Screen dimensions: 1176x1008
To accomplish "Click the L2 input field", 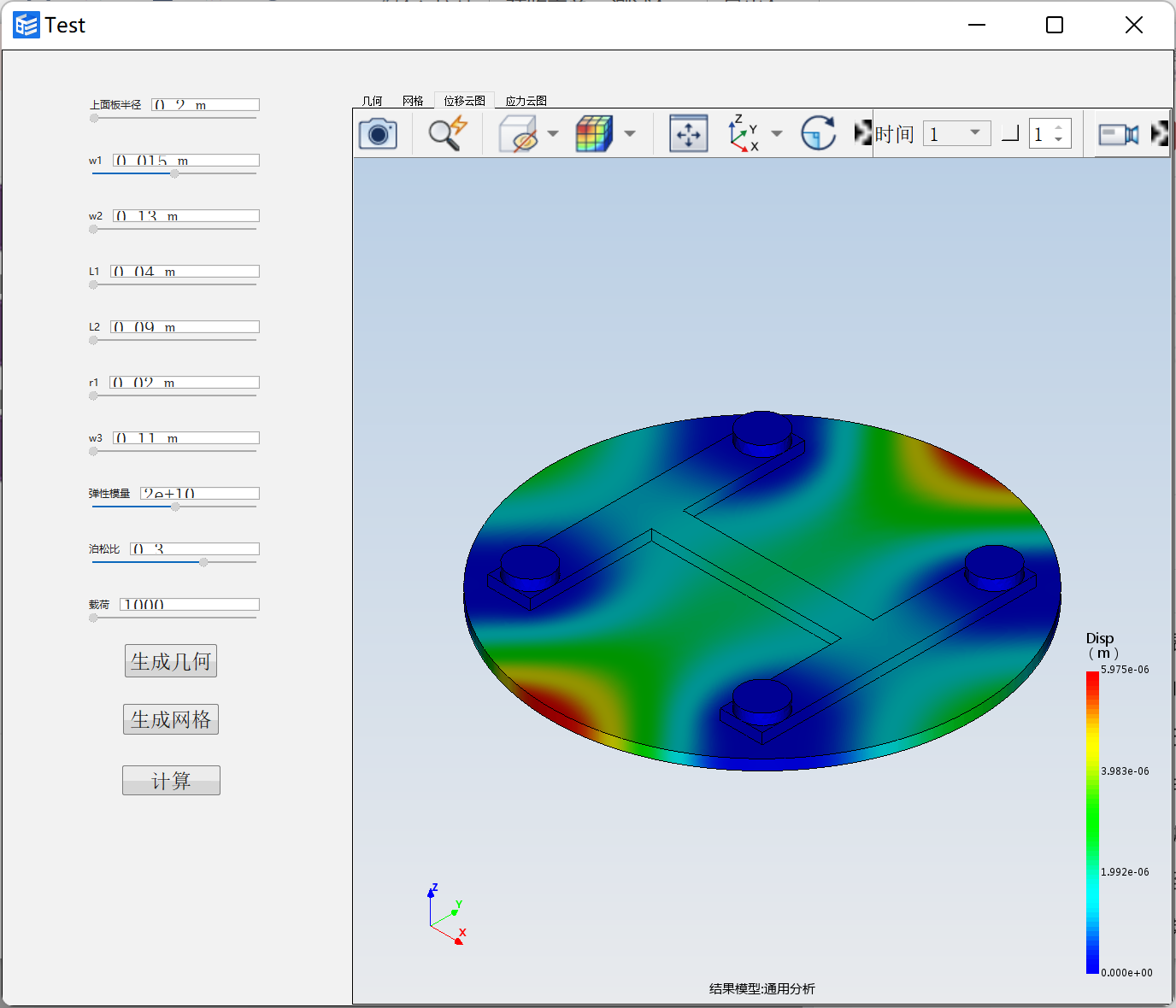I will coord(185,326).
